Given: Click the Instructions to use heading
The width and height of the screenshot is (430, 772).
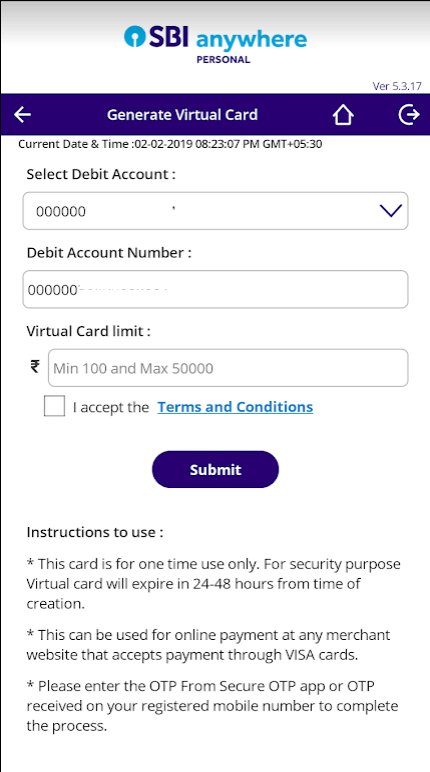Looking at the screenshot, I should point(95,532).
